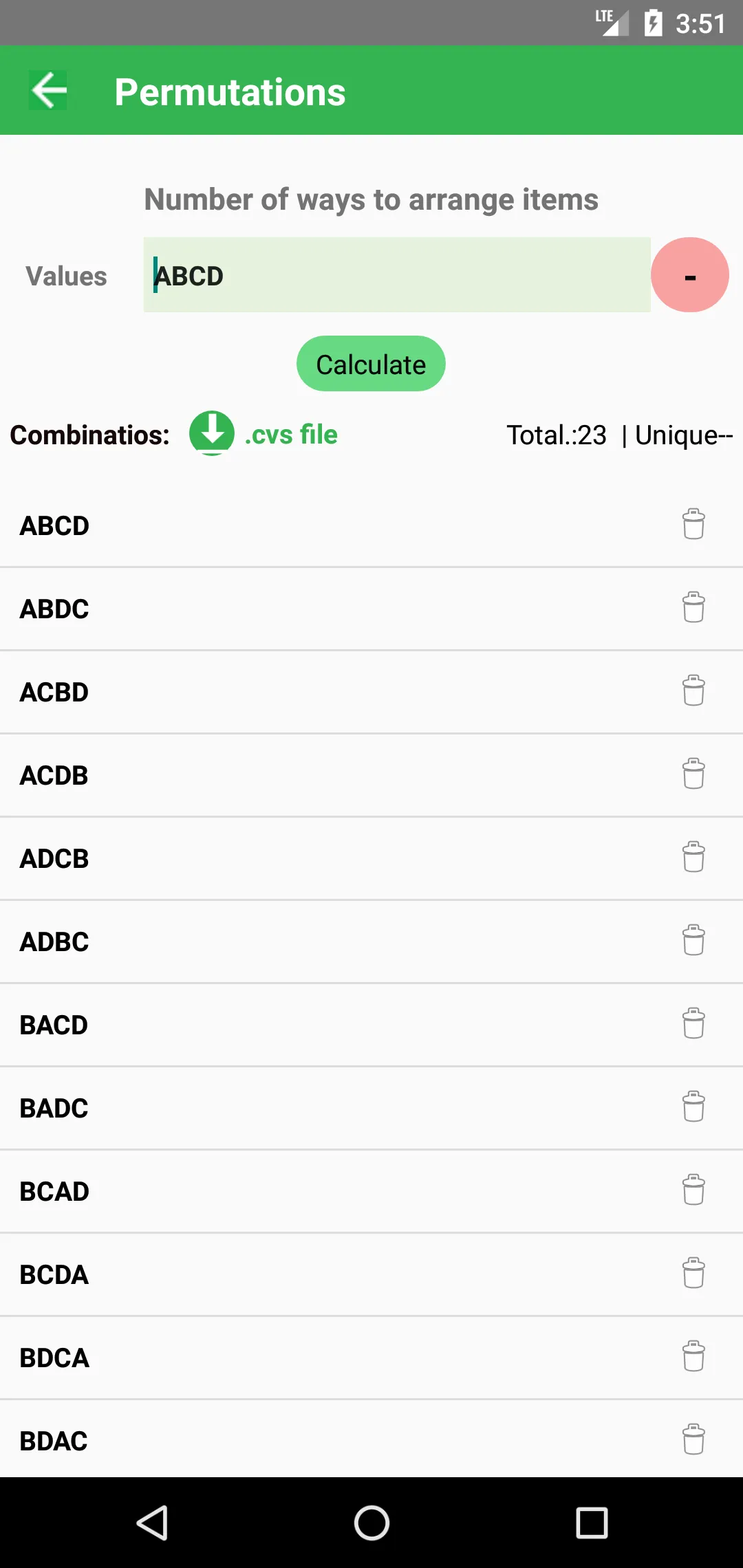Trash the BADC permutation
Screen dimensions: 743x1568
coord(693,1107)
